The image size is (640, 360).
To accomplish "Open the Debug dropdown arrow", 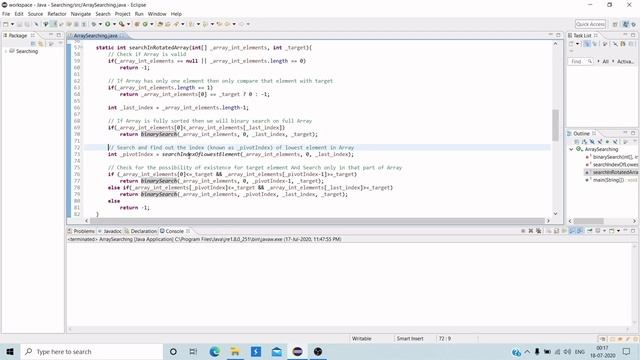I will [100, 24].
